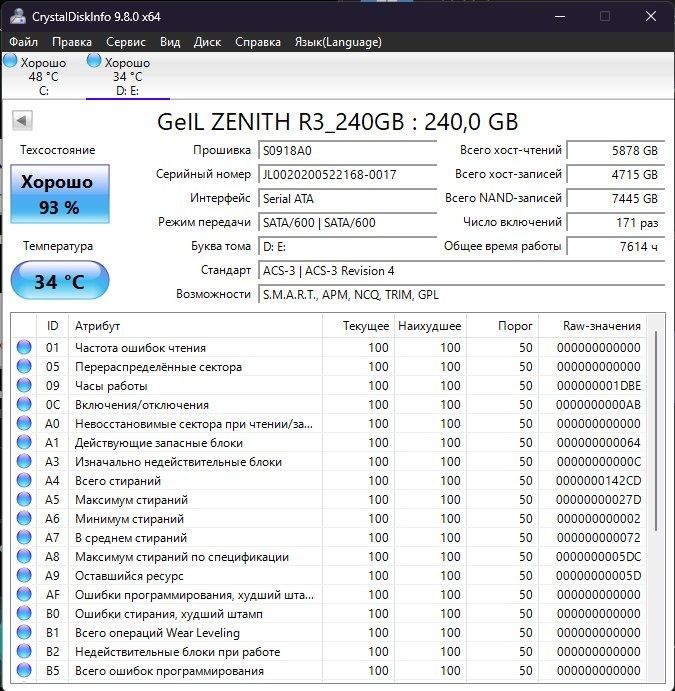Click the 34 °C temperature button
Viewport: 675px width, 691px height.
coord(60,281)
